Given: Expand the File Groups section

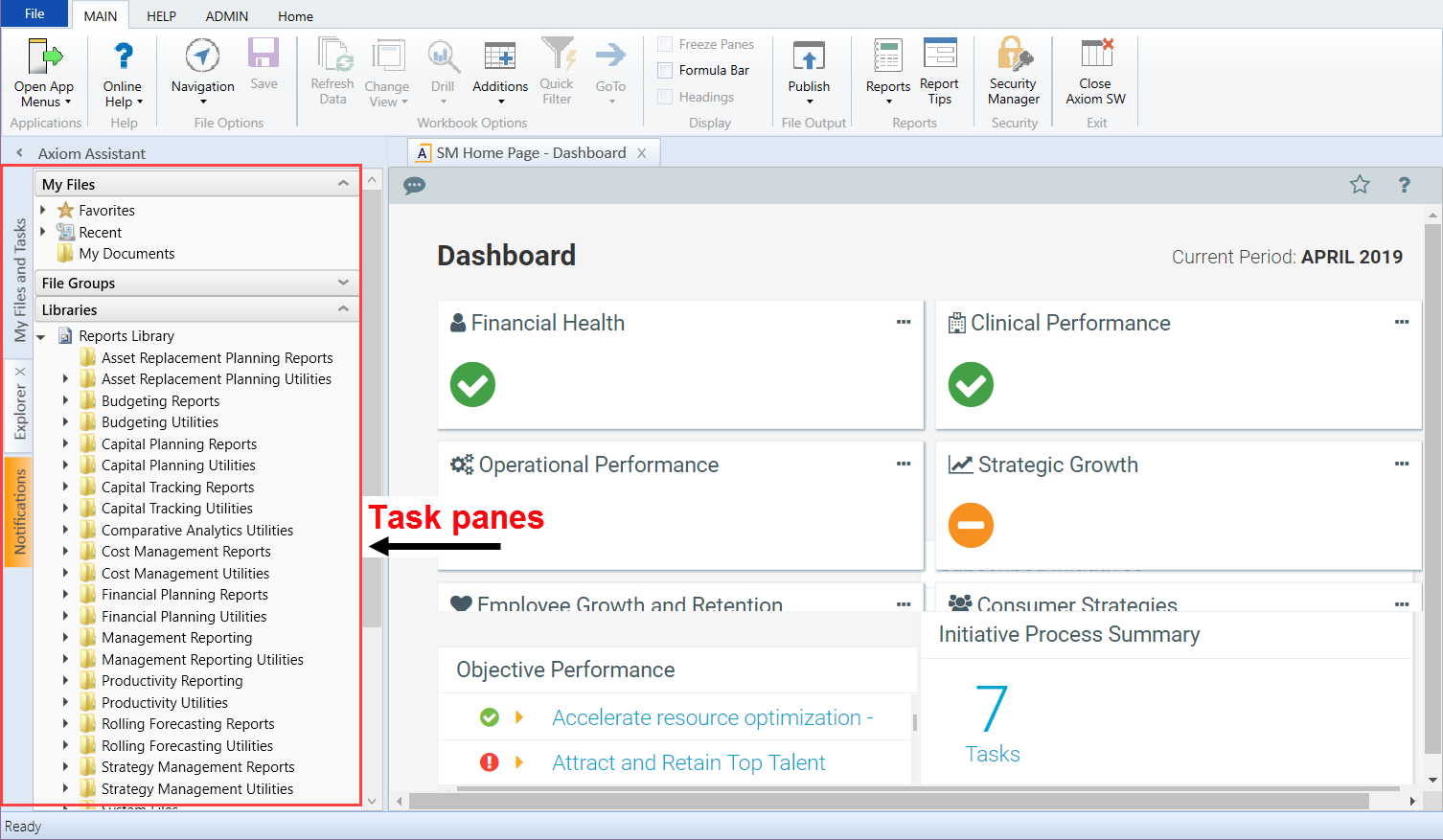Looking at the screenshot, I should pyautogui.click(x=343, y=283).
